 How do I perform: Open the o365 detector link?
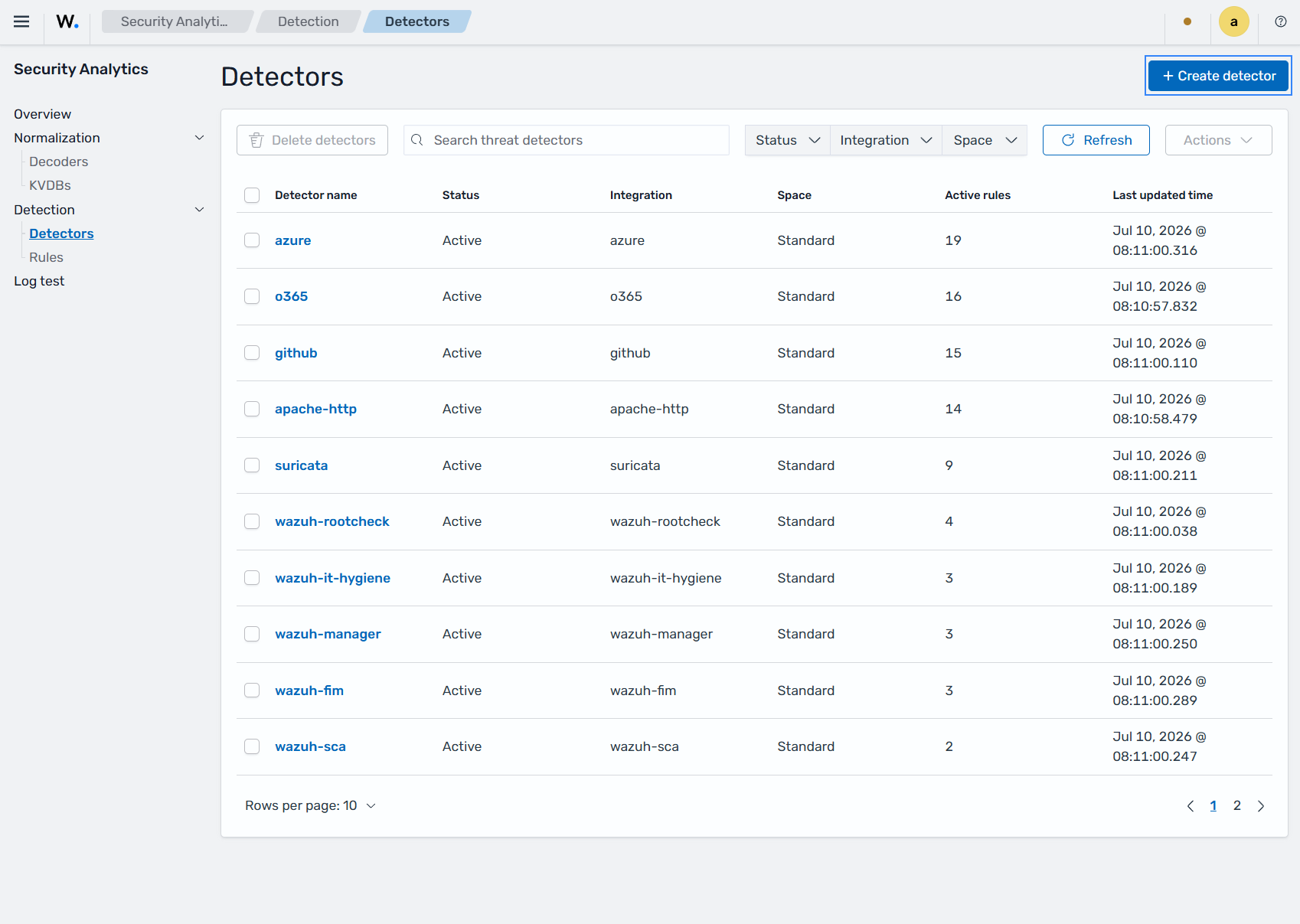click(291, 296)
